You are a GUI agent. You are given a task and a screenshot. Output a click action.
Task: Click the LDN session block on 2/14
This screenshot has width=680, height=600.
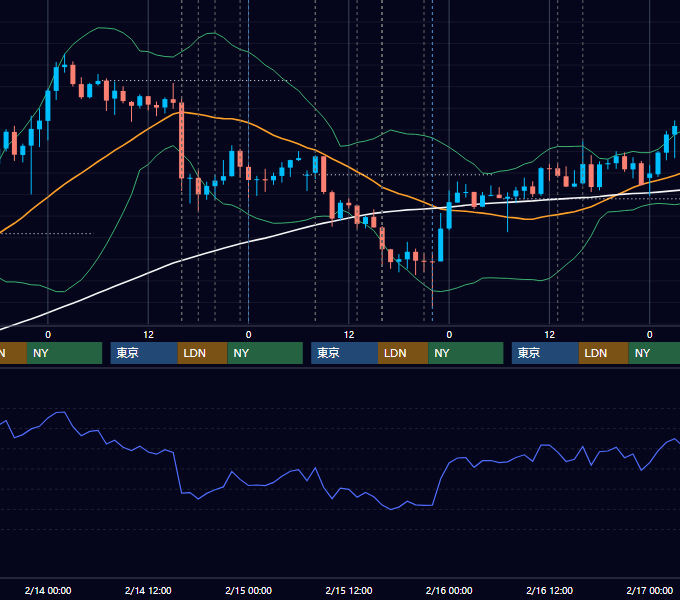(x=203, y=353)
